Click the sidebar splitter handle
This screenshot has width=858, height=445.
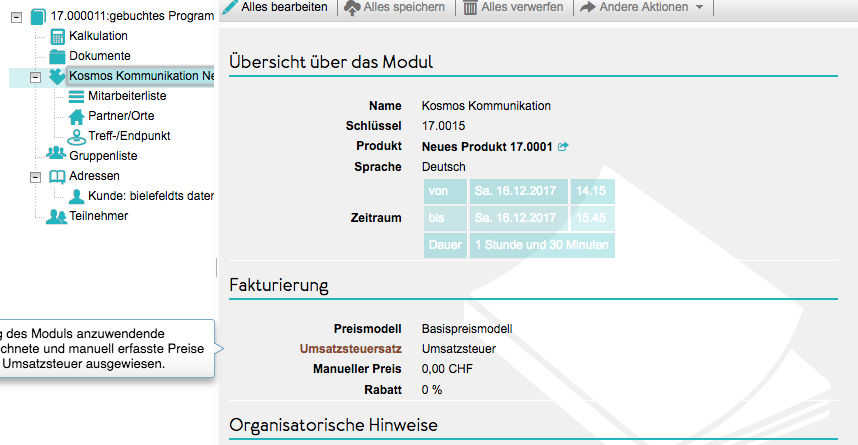[x=217, y=267]
